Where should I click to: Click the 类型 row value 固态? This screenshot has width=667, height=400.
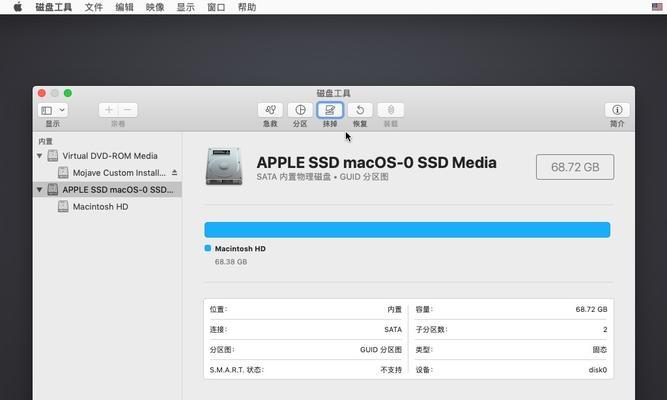pyautogui.click(x=600, y=349)
